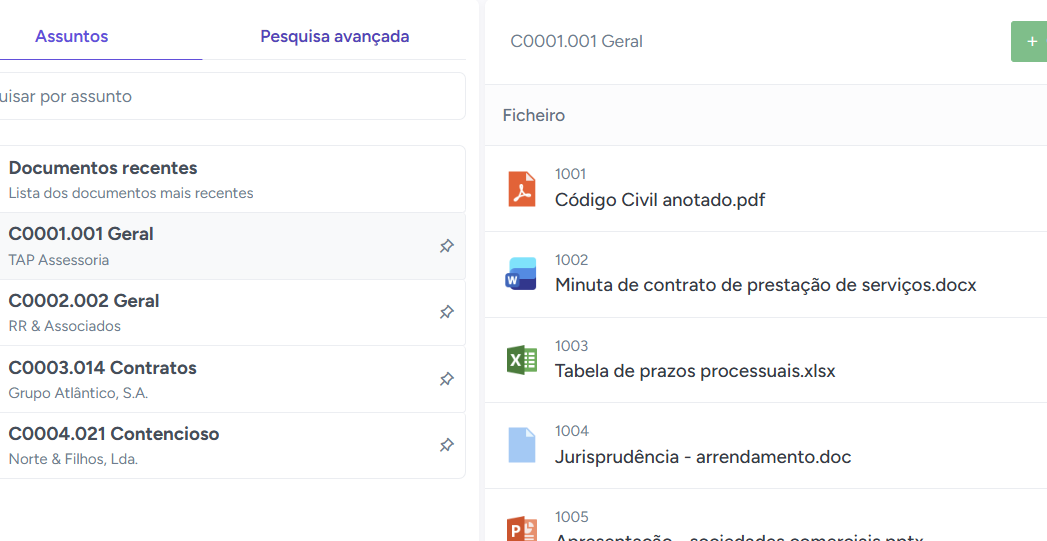This screenshot has height=541, width=1047.
Task: Click the Grupo Atlântico, S.A. client name
Action: pos(78,393)
